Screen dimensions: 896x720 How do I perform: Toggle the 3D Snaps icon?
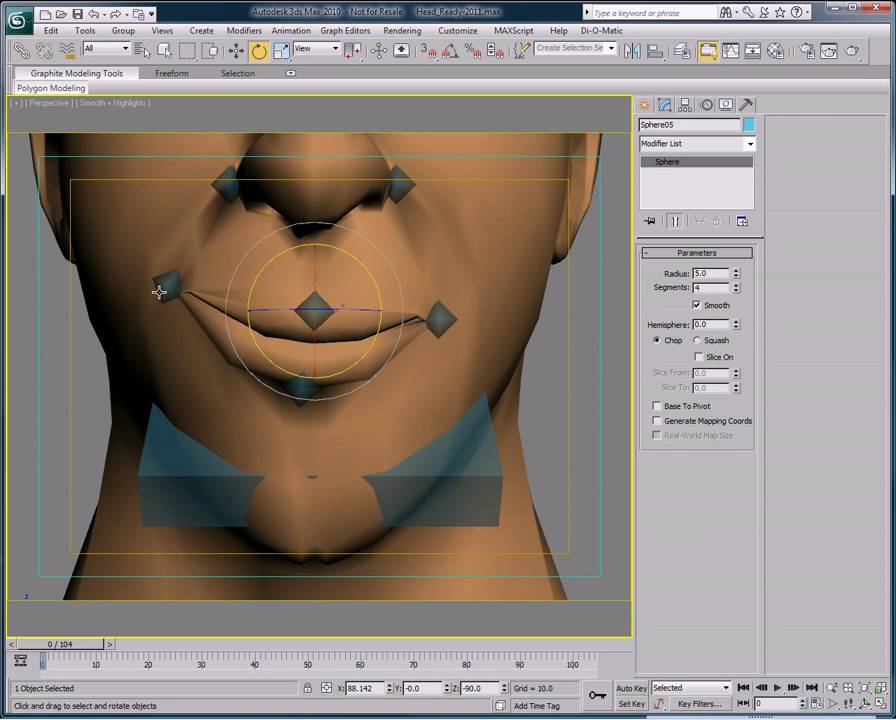coord(428,51)
